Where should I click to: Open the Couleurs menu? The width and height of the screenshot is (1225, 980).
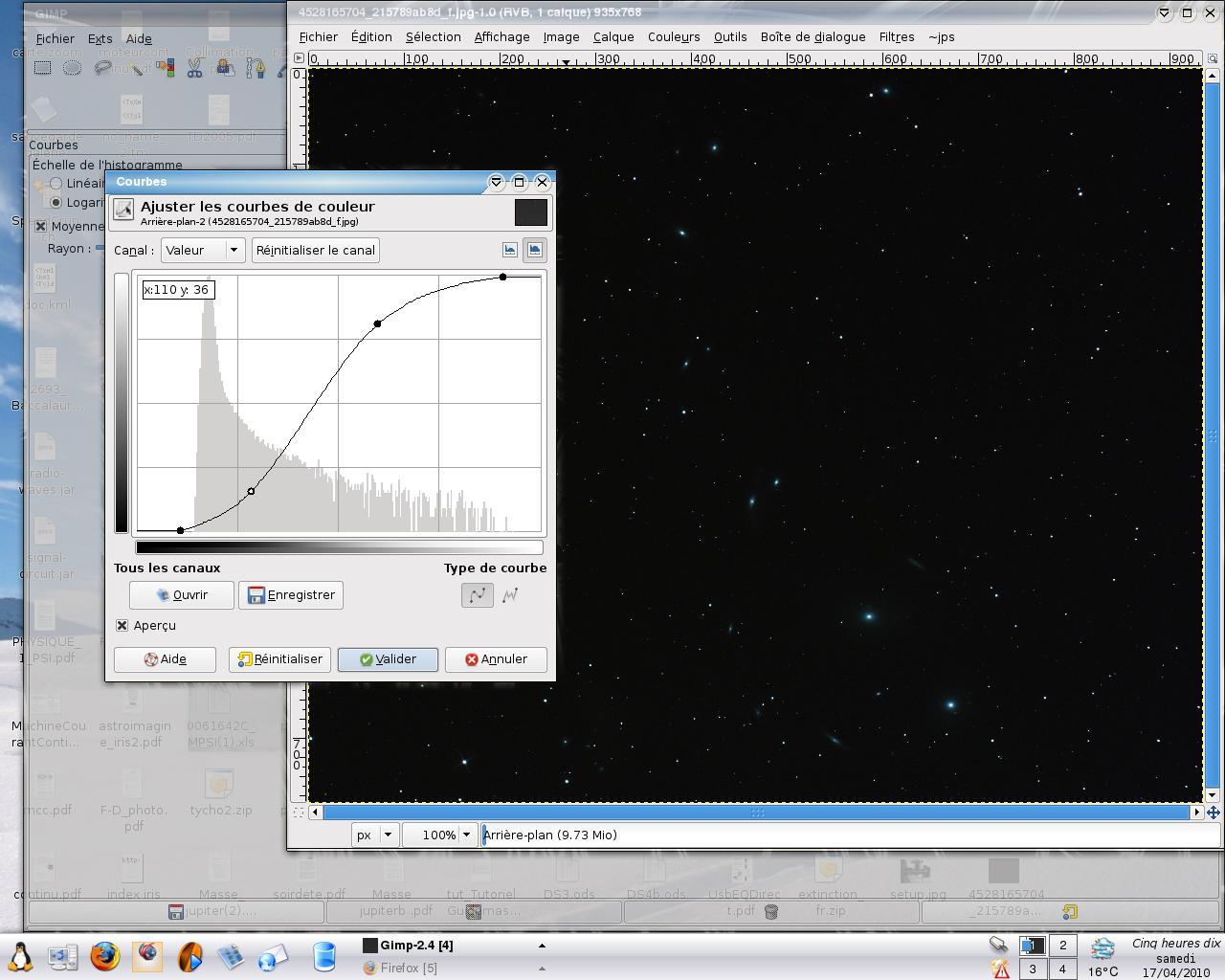(674, 37)
